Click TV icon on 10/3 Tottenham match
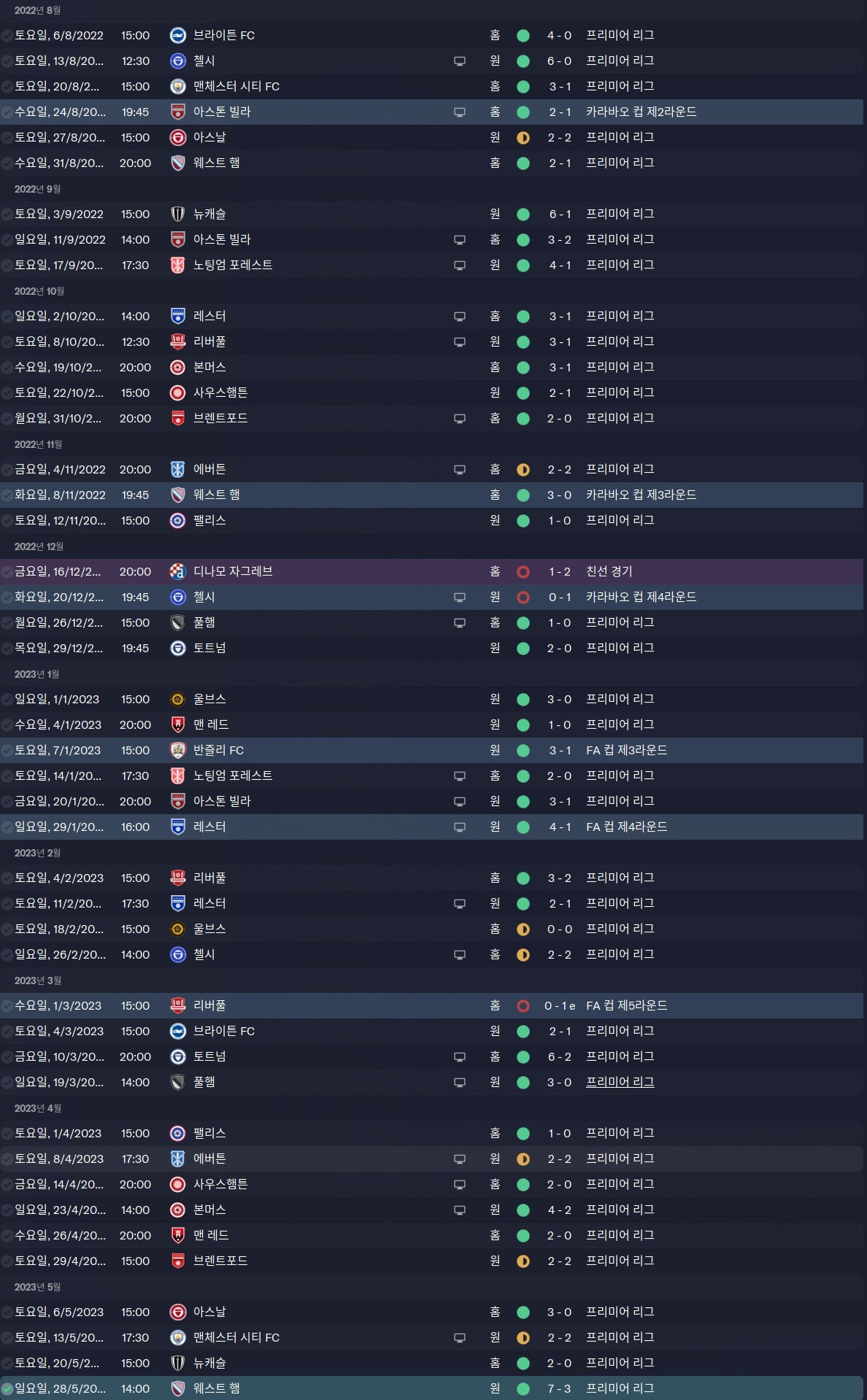This screenshot has width=867, height=1400. point(460,1057)
